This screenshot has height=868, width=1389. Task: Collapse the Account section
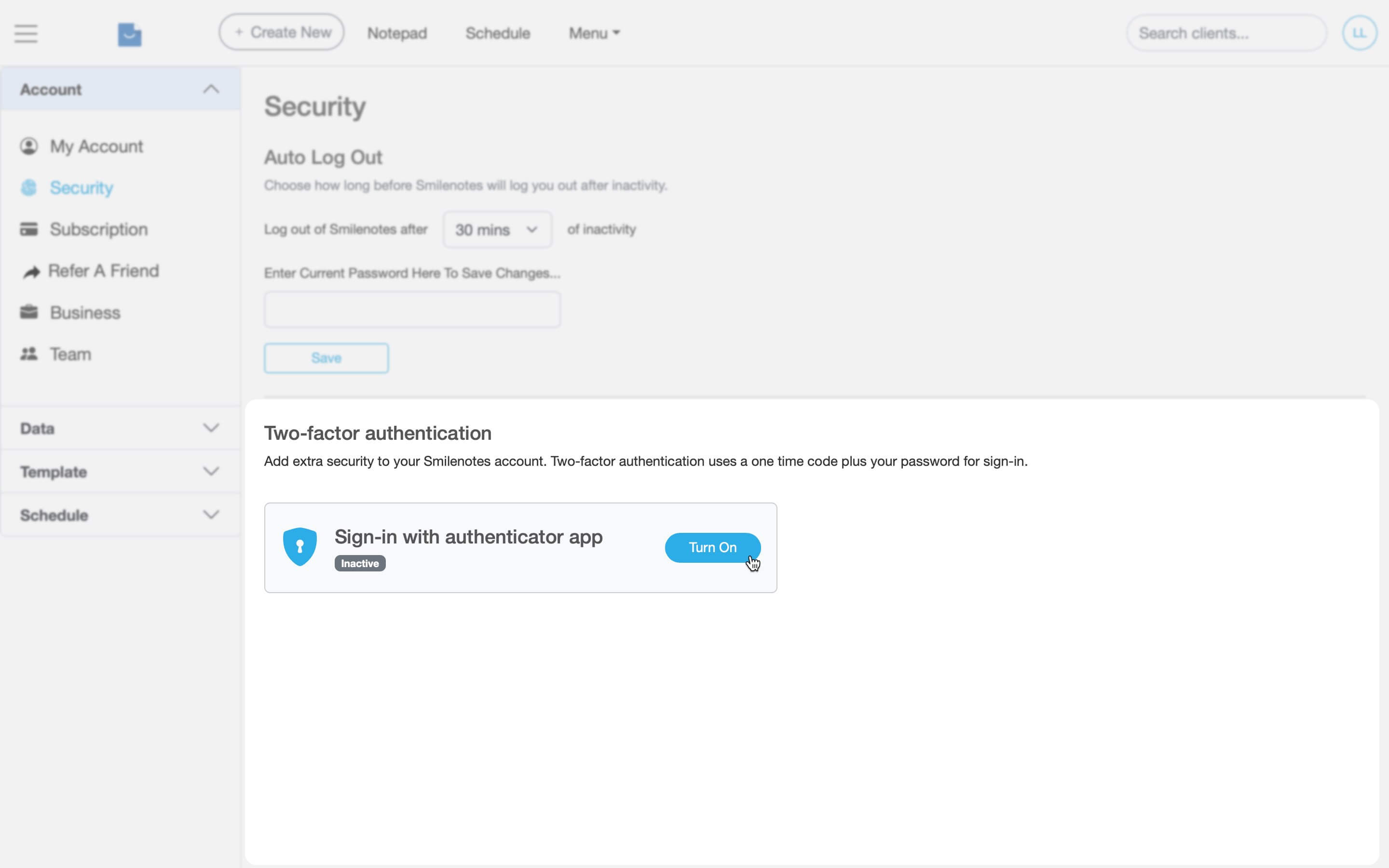(211, 89)
